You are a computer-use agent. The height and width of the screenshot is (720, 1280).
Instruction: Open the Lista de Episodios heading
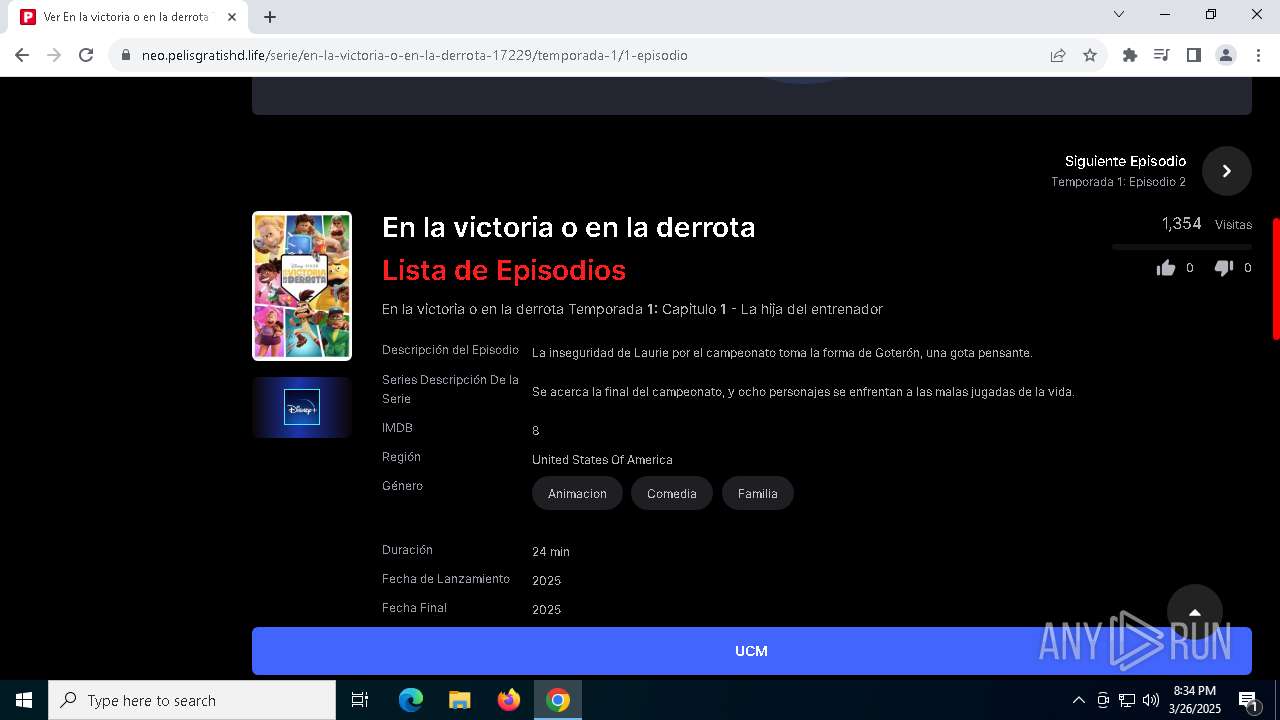click(x=504, y=270)
